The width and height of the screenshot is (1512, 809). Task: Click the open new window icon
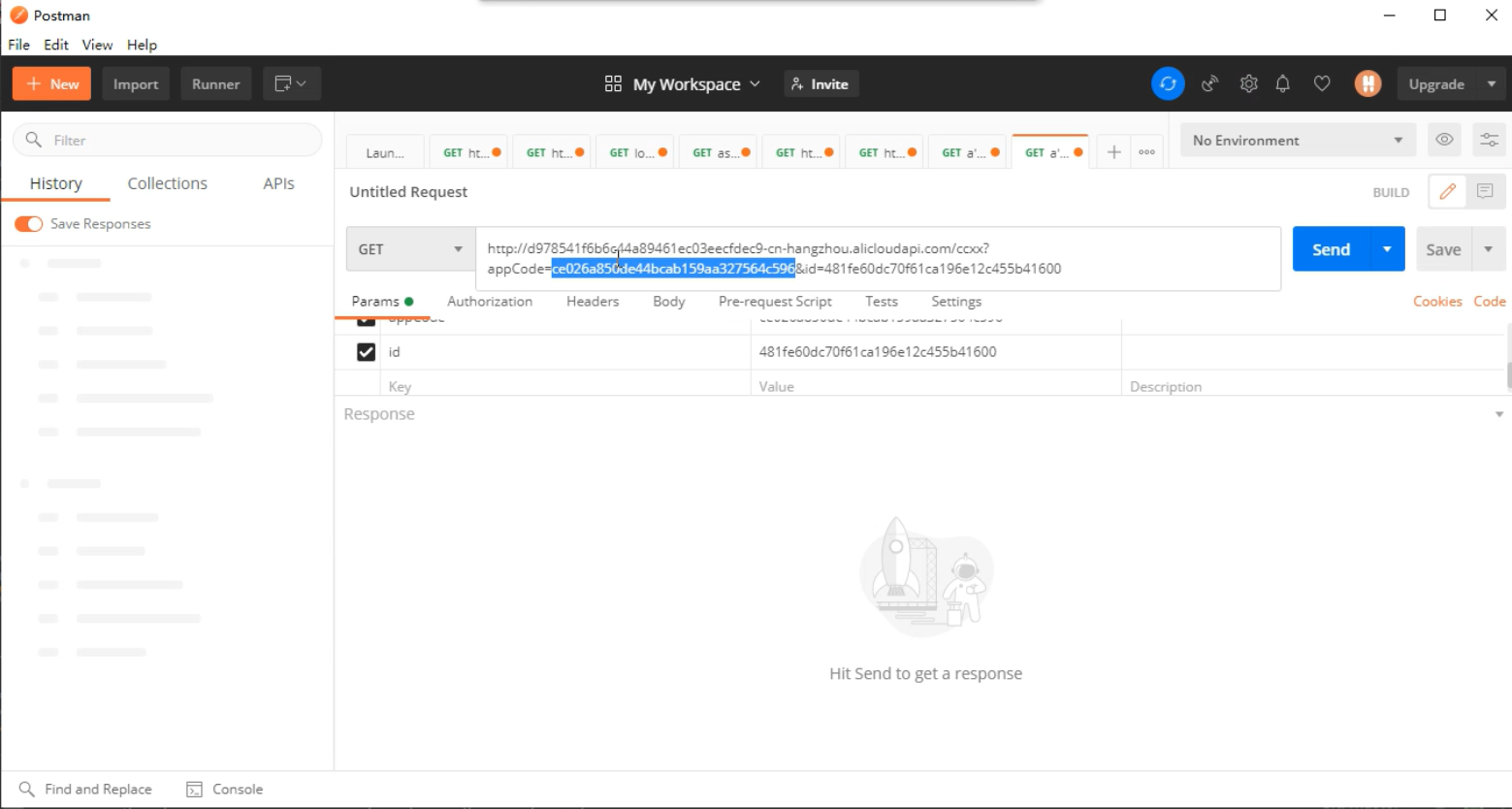291,84
